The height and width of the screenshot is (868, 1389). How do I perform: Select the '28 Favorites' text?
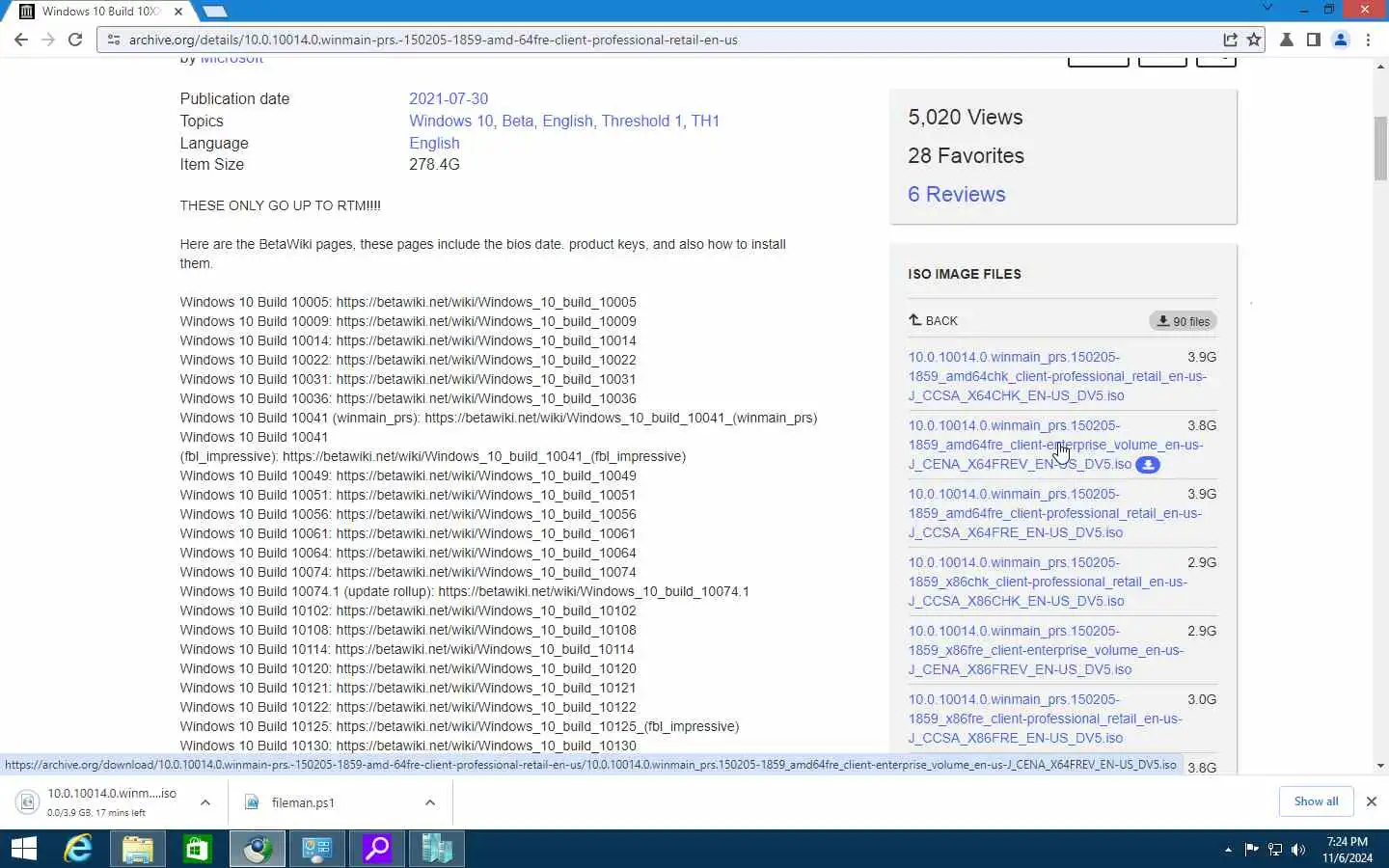tap(966, 155)
